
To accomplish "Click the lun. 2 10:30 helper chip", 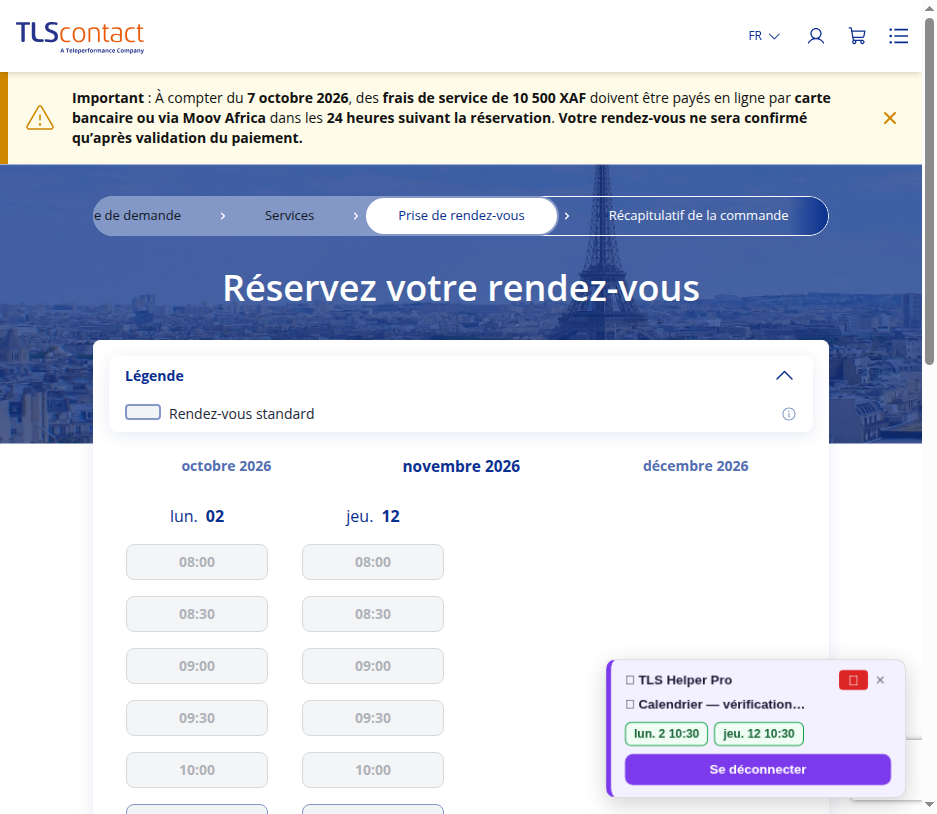I will click(x=666, y=734).
